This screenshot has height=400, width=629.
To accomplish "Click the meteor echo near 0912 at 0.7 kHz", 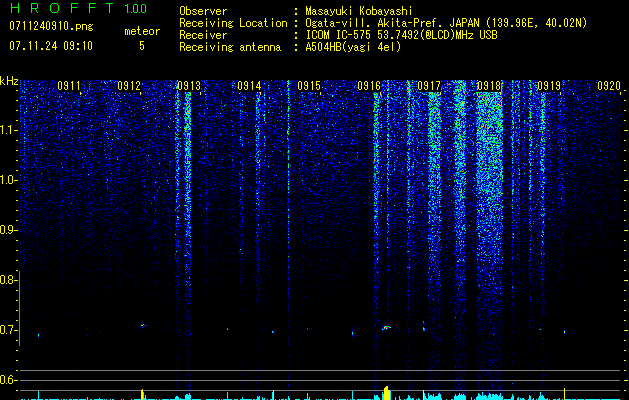I will click(143, 325).
